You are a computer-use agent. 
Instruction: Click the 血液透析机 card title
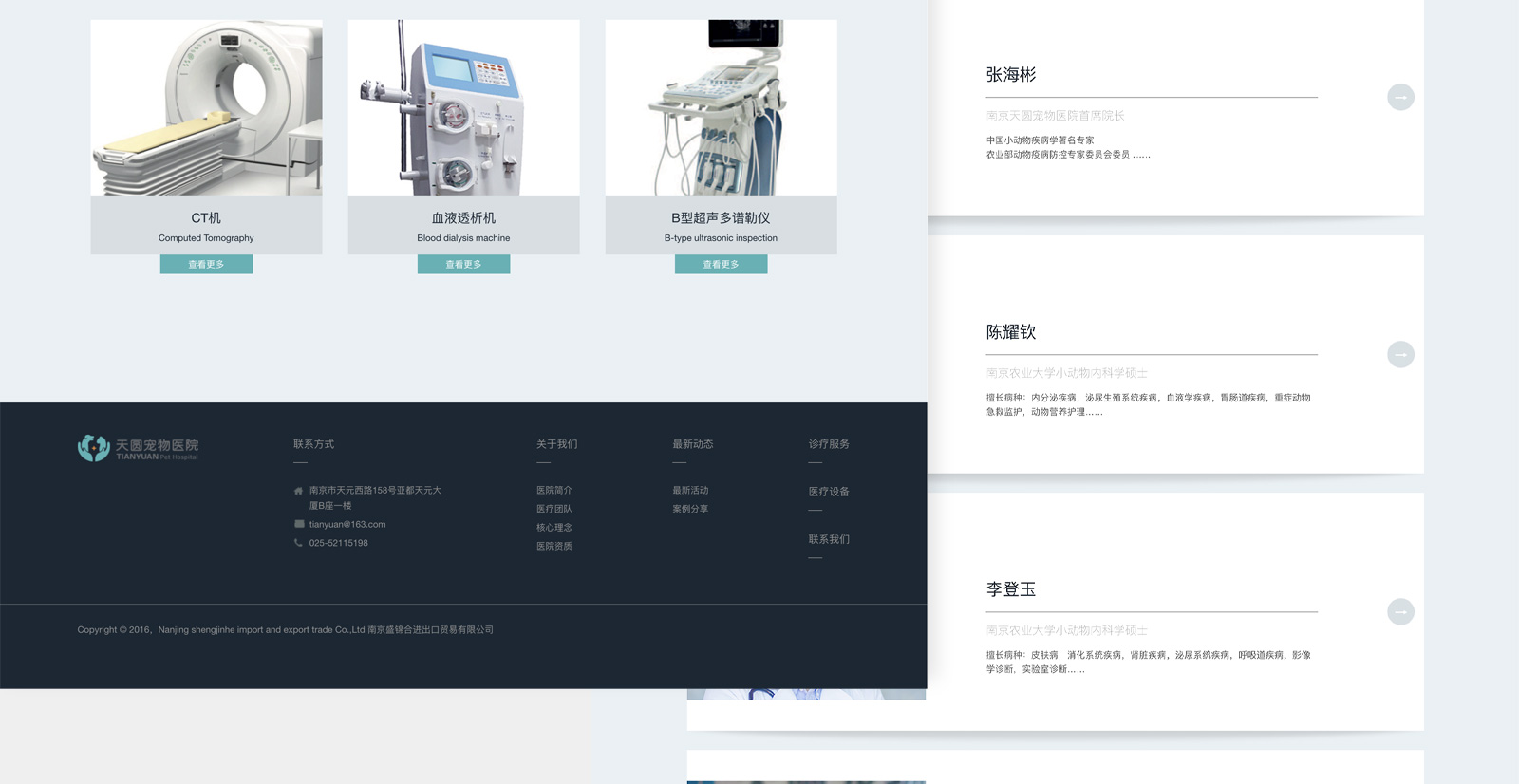(x=463, y=218)
